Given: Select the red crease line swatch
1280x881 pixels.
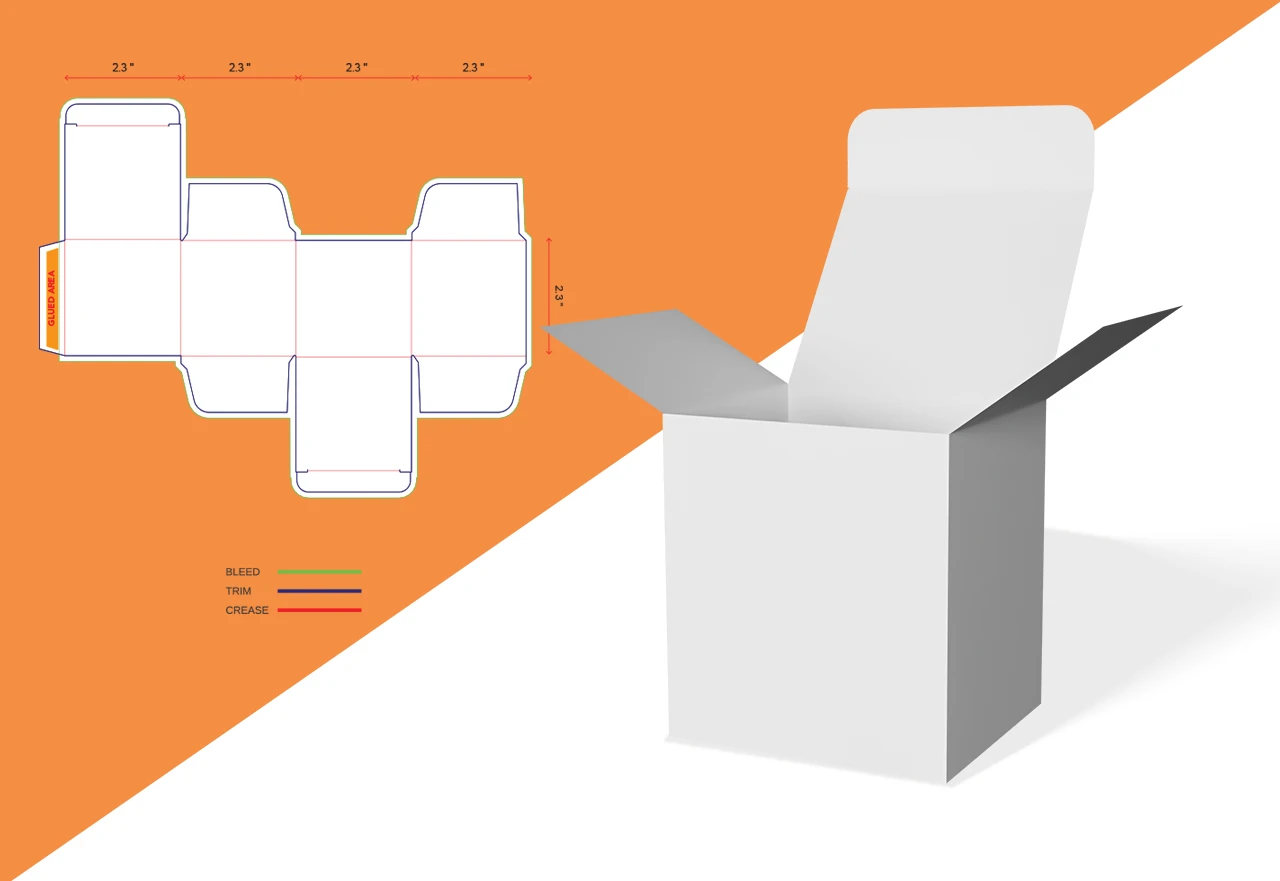Looking at the screenshot, I should pyautogui.click(x=319, y=610).
